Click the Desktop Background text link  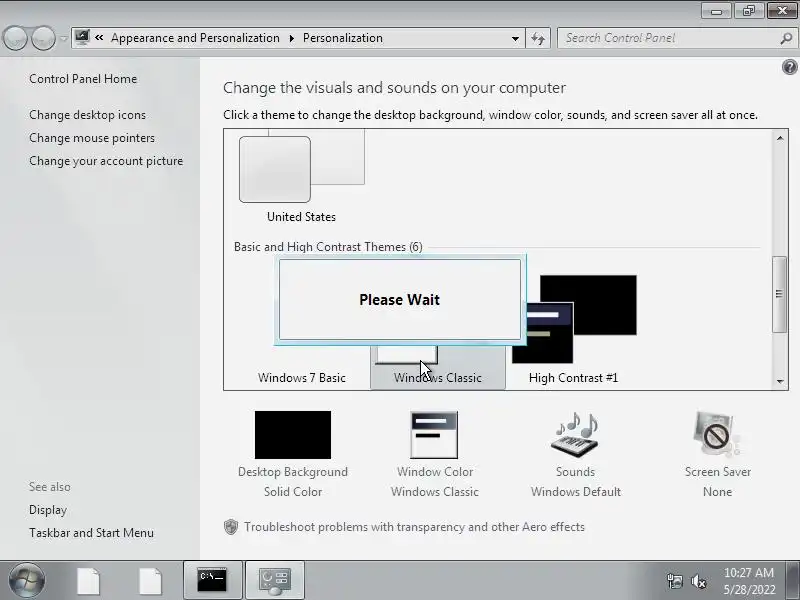tap(293, 472)
